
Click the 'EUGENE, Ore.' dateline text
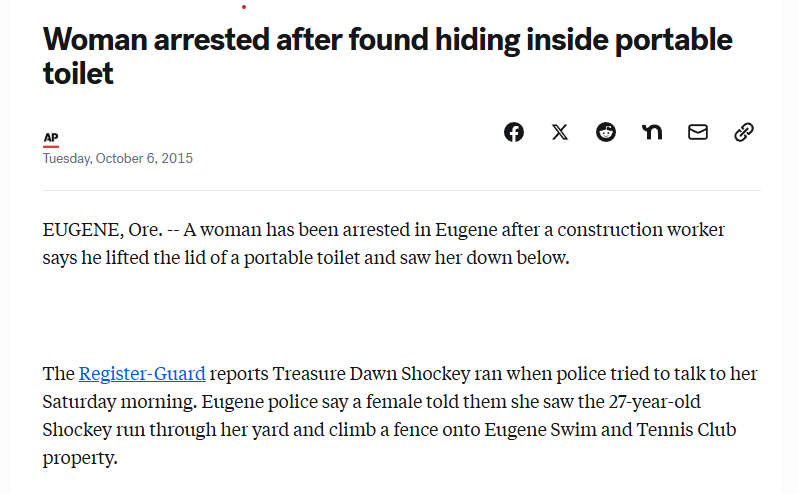pyautogui.click(x=102, y=230)
